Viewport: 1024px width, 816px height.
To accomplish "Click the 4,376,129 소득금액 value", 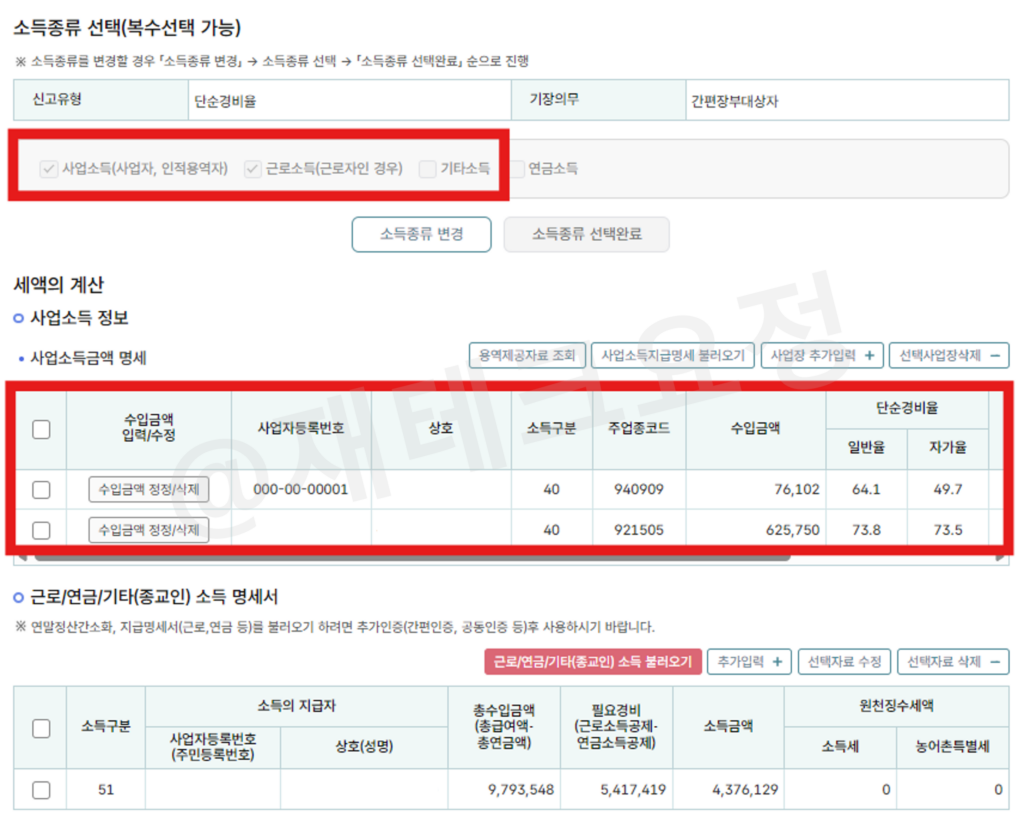I will [745, 790].
